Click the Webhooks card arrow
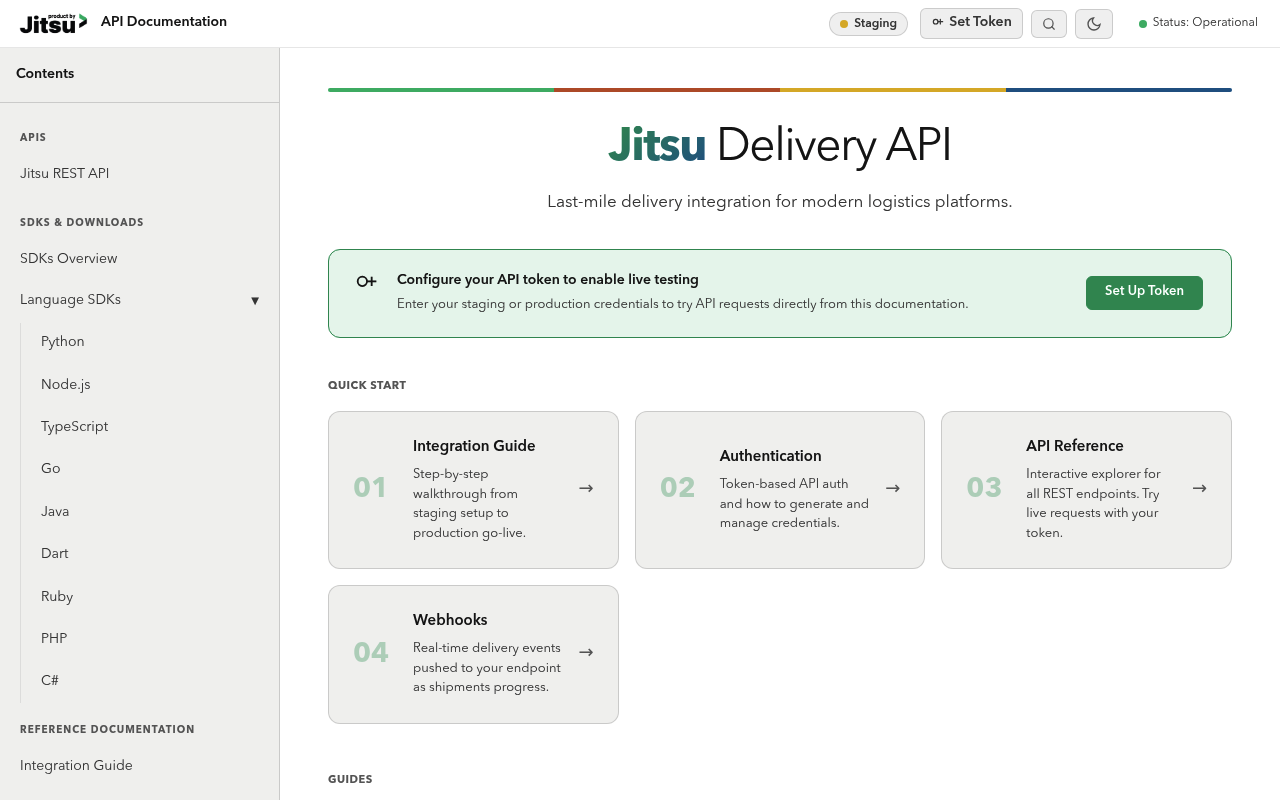1280x800 pixels. click(x=586, y=652)
